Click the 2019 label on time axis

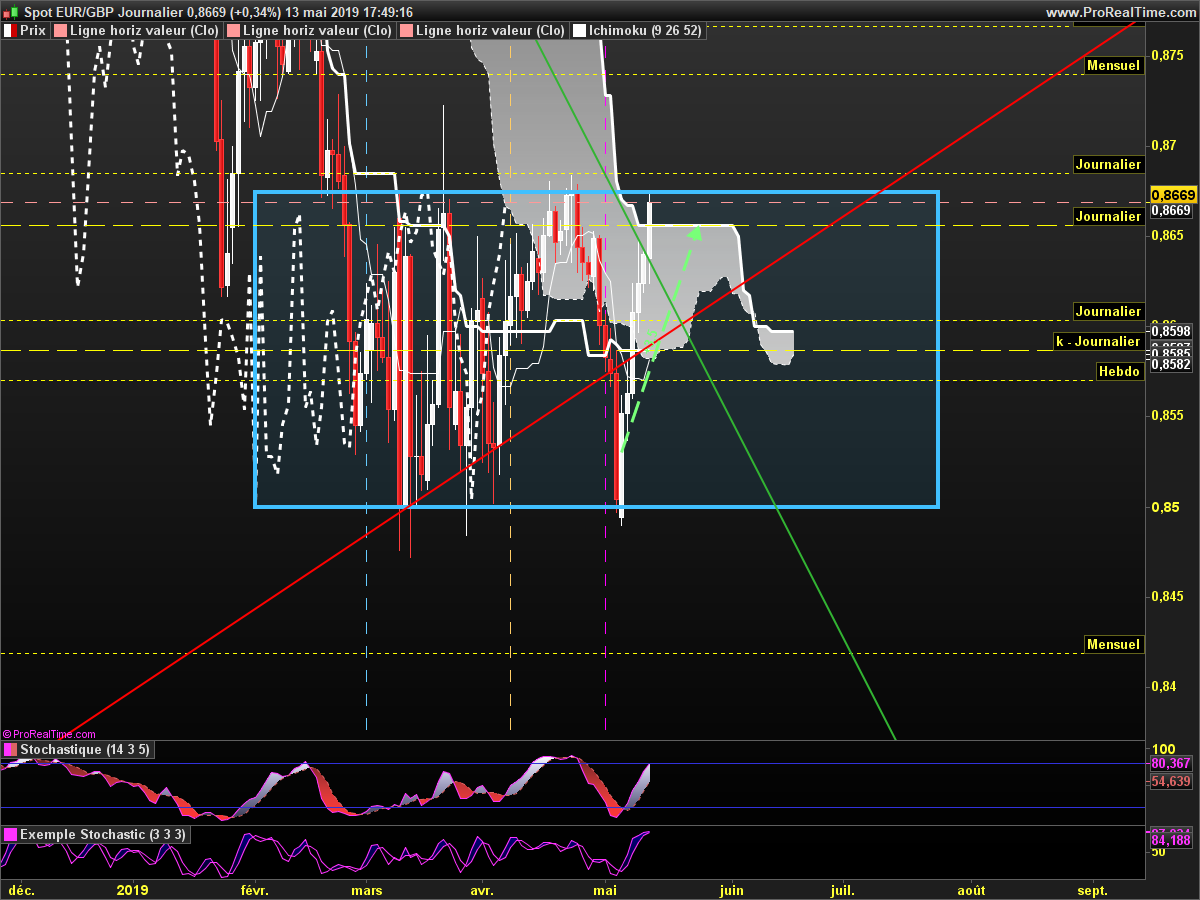[132, 890]
